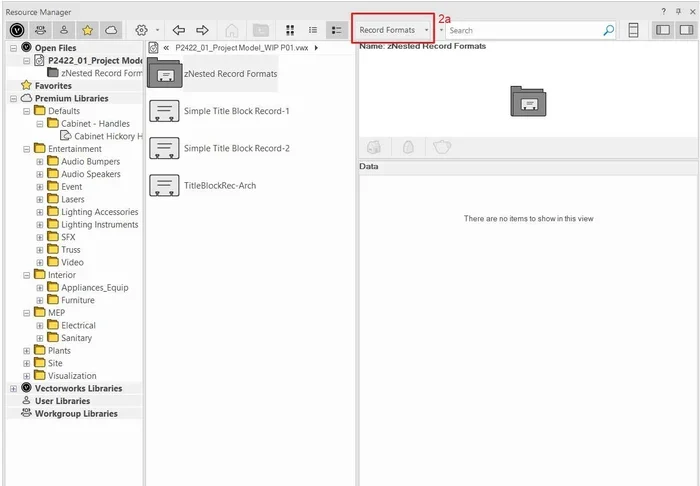700x486 pixels.
Task: Click the search magnifier icon
Action: click(608, 31)
